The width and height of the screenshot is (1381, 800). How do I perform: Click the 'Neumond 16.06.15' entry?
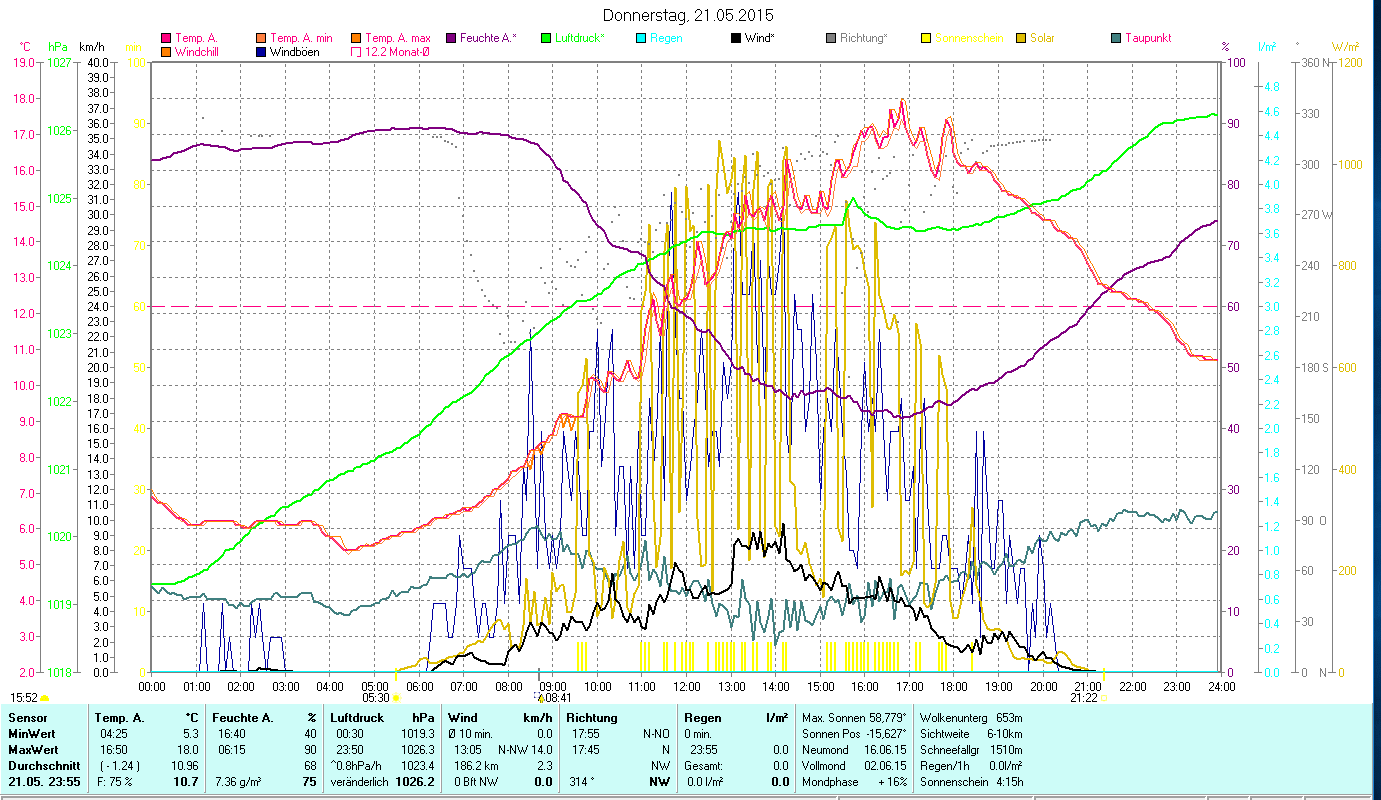click(853, 749)
